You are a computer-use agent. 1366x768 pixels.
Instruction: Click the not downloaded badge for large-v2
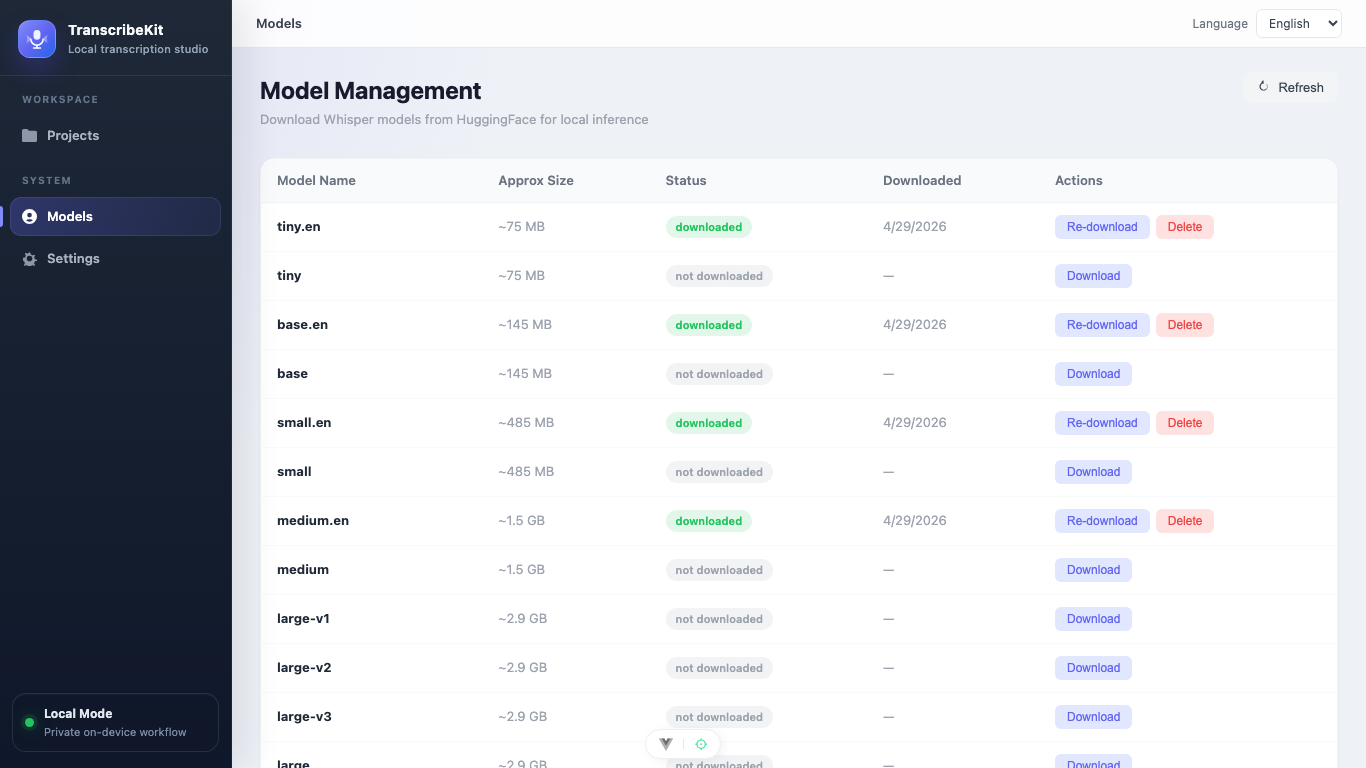pos(719,668)
